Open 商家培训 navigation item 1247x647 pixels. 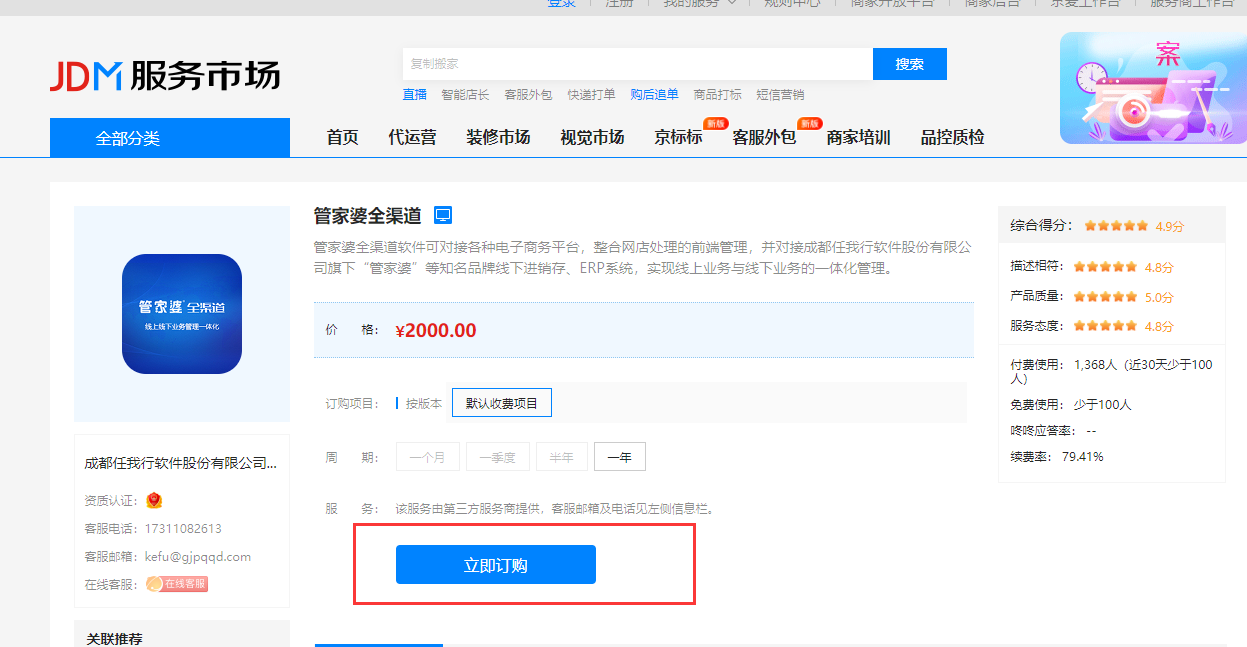(x=858, y=138)
